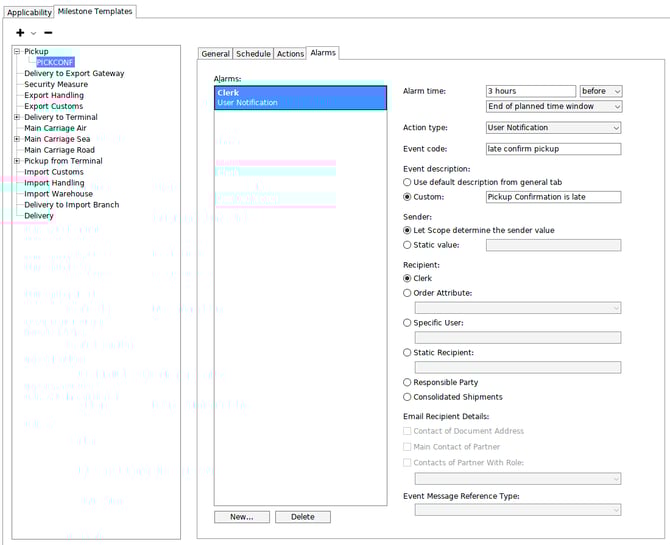Open the Applicability tab
The image size is (670, 545).
29,12
